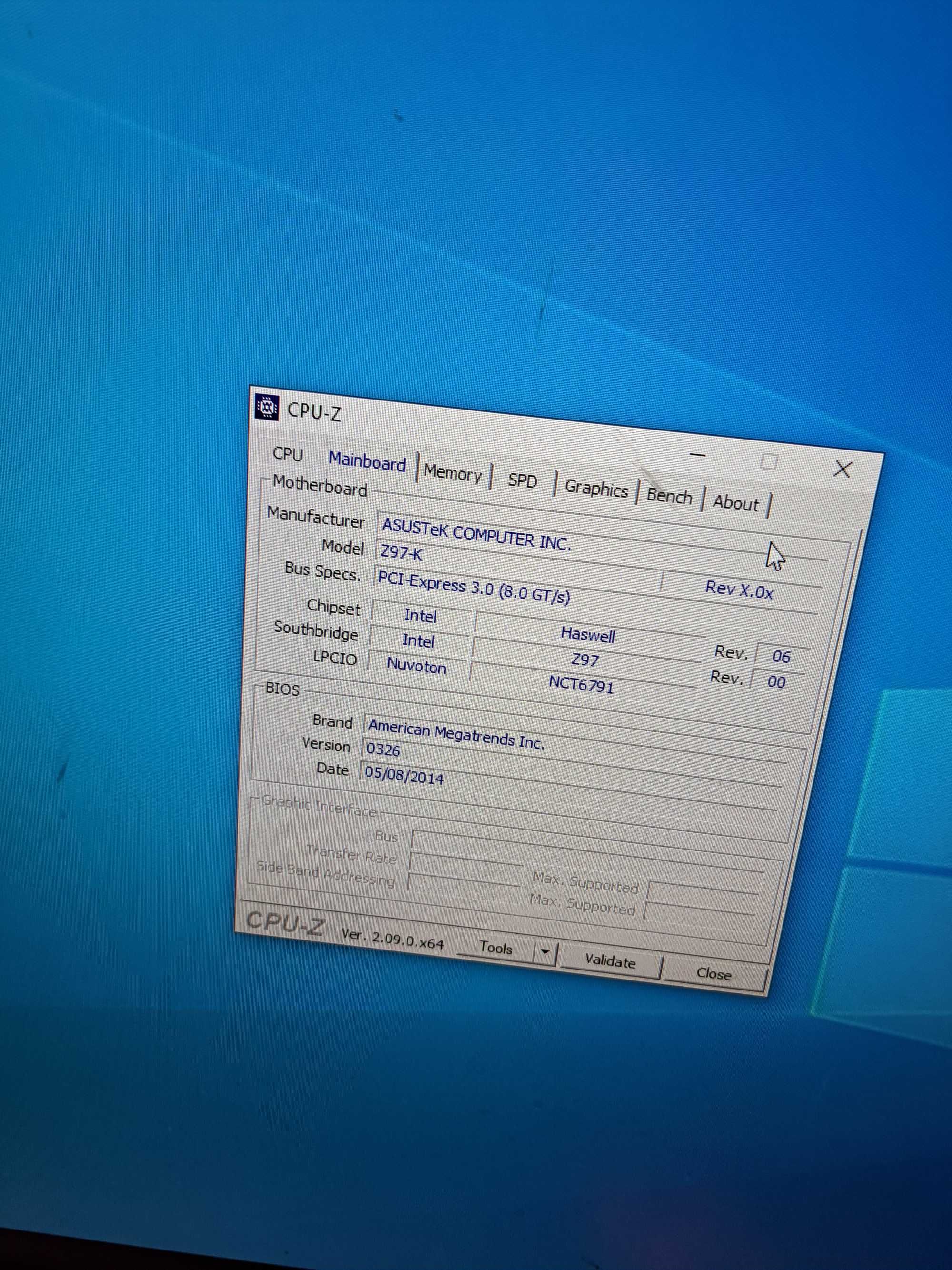Click the Southbridge Intel vendor value
952x1270 pixels.
click(418, 641)
